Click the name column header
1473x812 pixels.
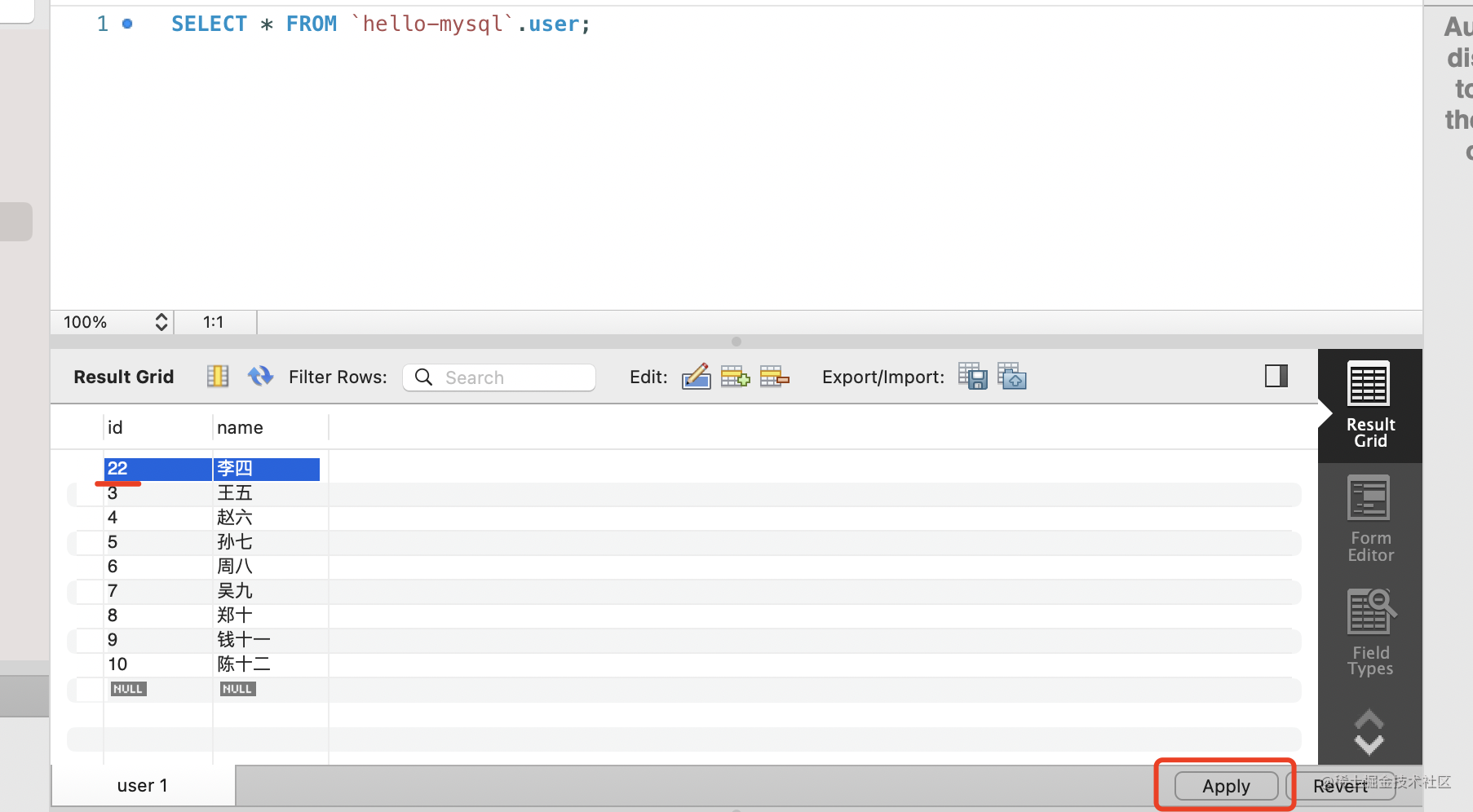240,428
